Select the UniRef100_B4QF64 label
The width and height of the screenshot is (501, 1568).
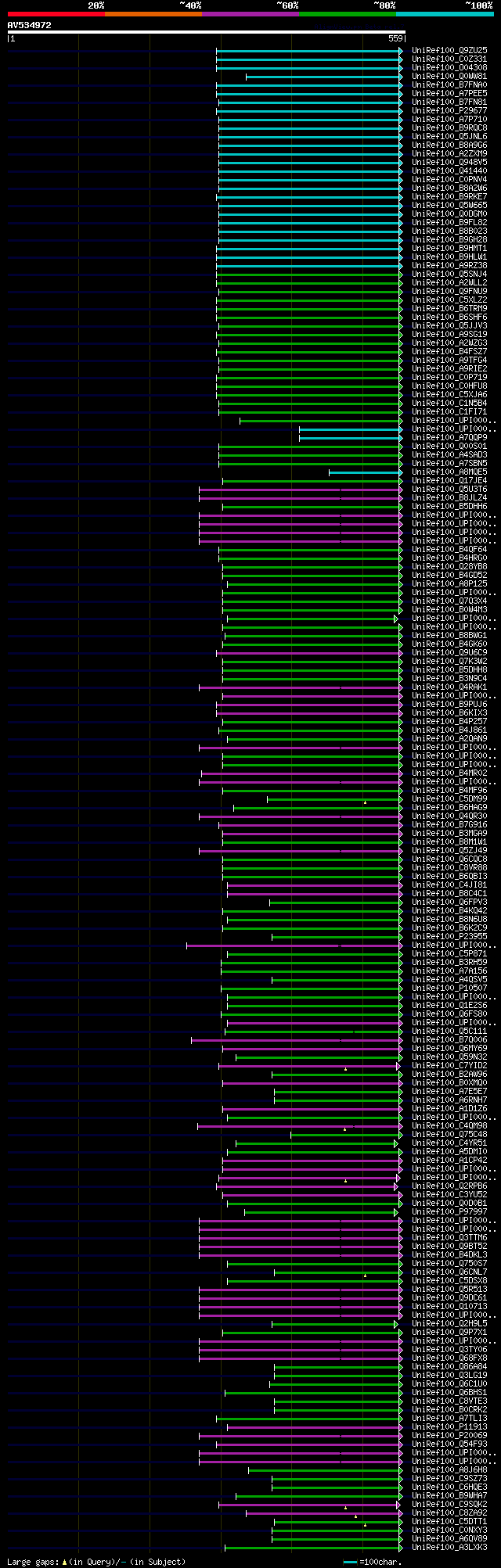click(449, 549)
